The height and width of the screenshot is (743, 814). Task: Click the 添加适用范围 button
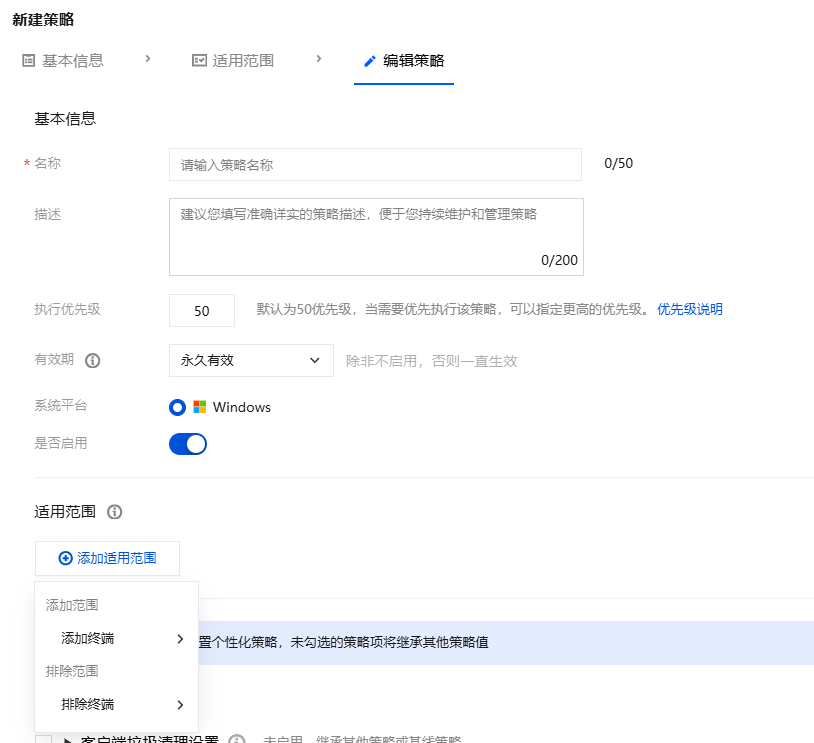[x=107, y=558]
